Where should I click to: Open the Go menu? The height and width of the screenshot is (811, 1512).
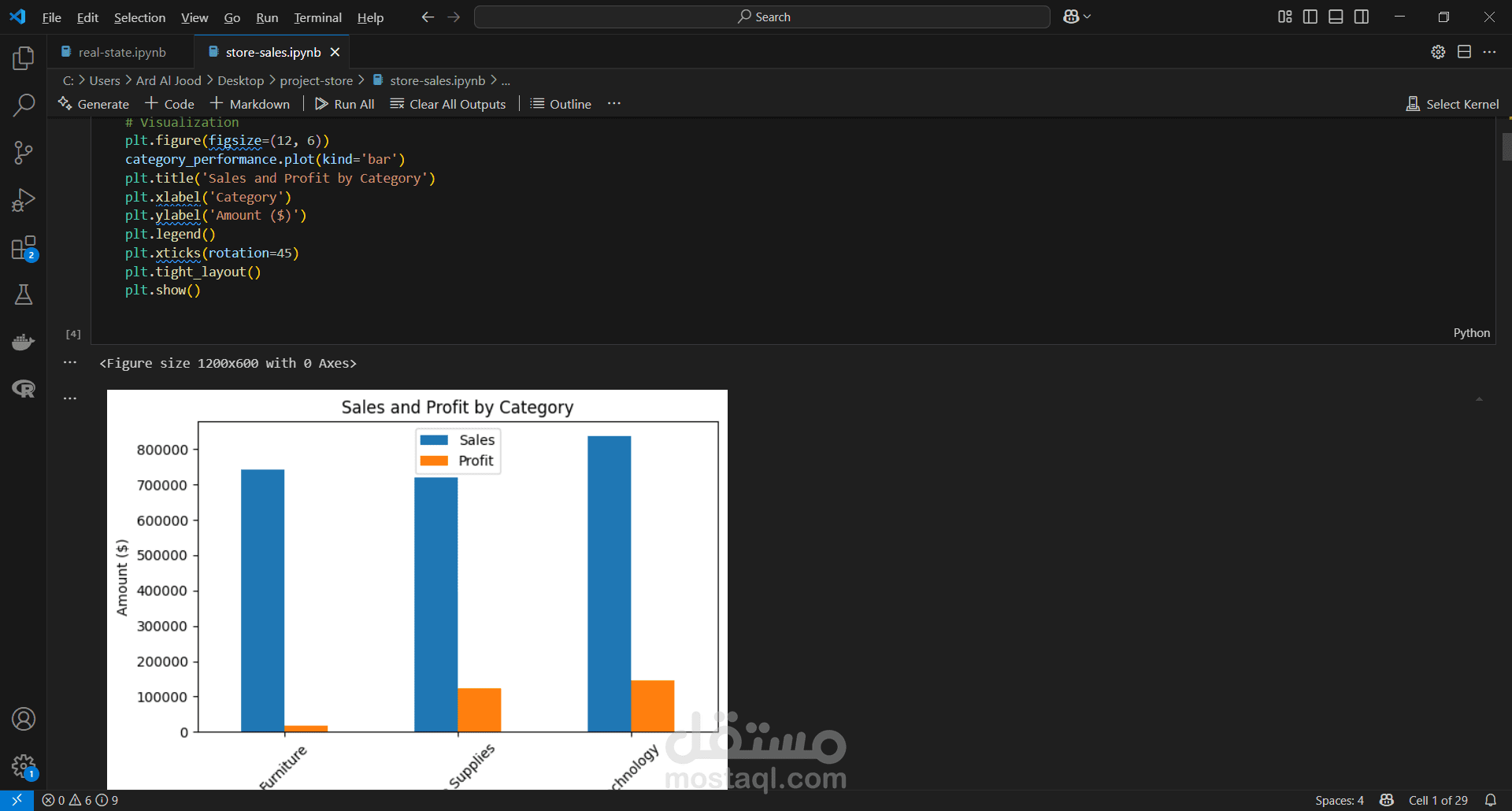232,17
